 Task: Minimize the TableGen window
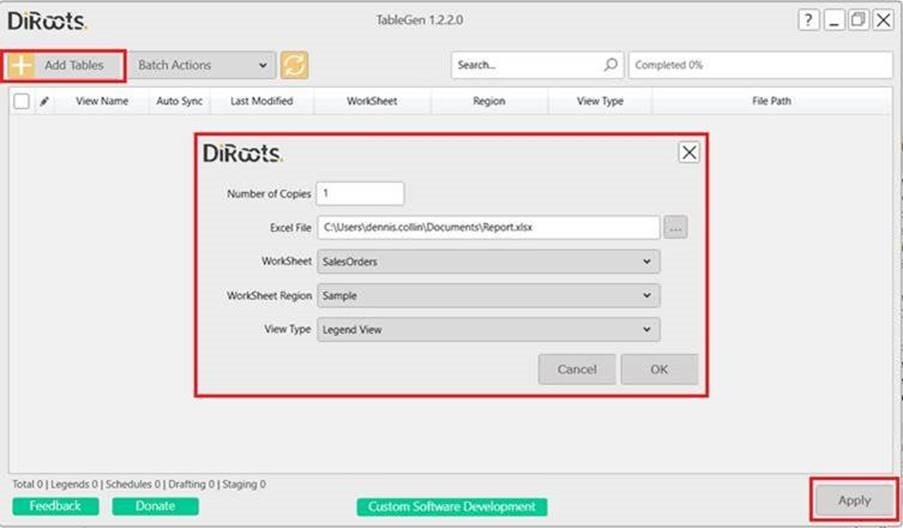point(834,20)
